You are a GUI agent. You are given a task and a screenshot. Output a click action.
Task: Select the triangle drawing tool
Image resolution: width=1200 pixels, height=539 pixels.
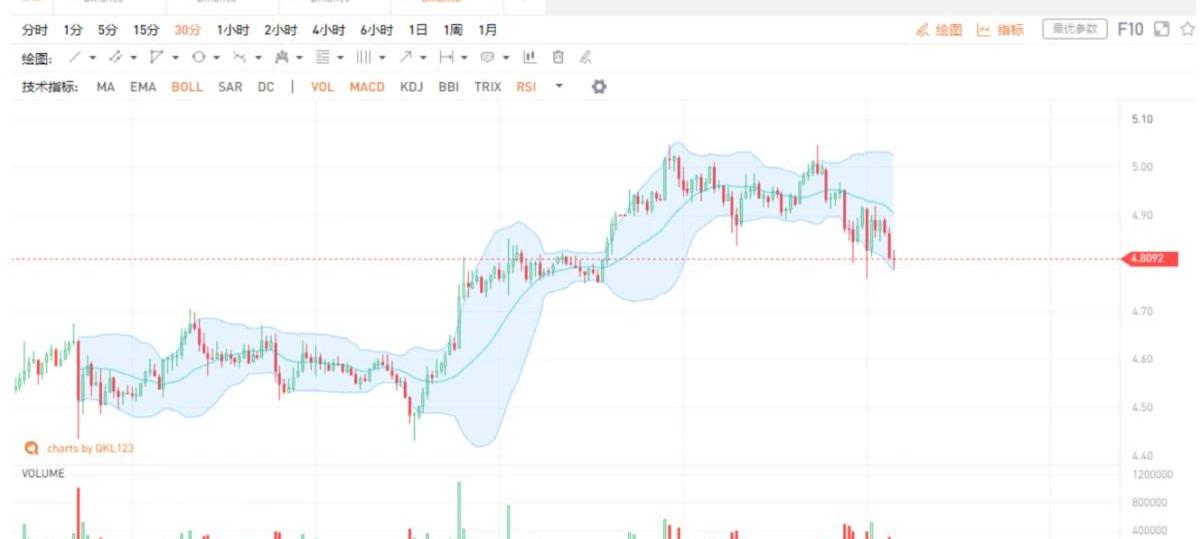[x=156, y=58]
